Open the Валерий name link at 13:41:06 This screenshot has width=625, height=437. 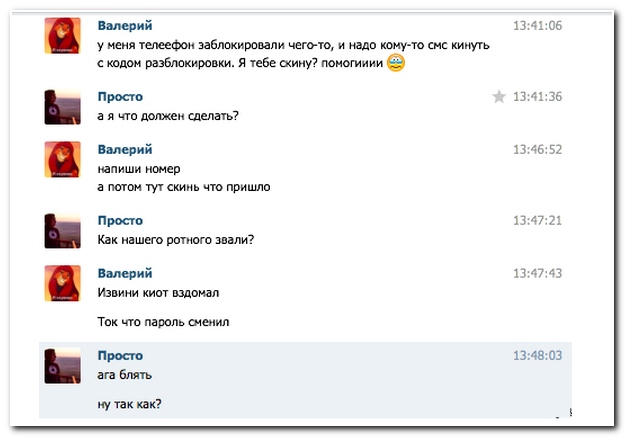pyautogui.click(x=125, y=25)
